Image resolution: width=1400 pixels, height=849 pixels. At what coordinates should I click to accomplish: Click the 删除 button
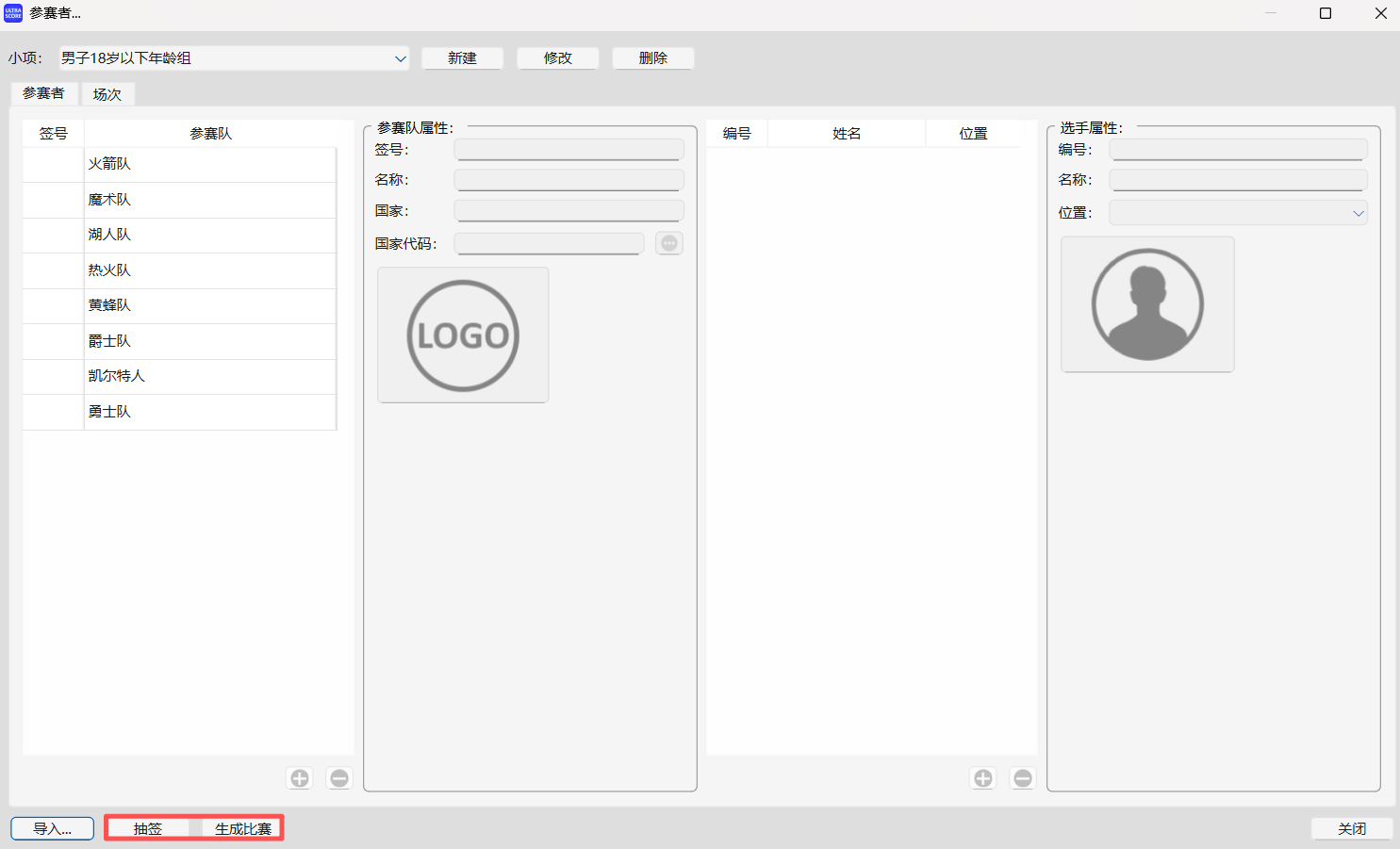[652, 57]
